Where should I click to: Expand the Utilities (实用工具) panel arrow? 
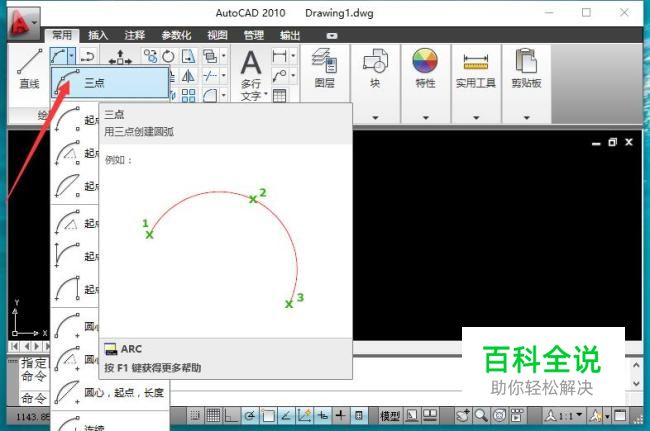click(476, 118)
